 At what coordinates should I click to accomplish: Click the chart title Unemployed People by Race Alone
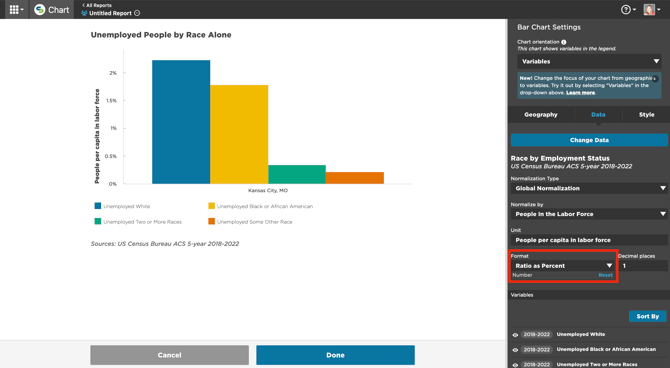[x=161, y=35]
